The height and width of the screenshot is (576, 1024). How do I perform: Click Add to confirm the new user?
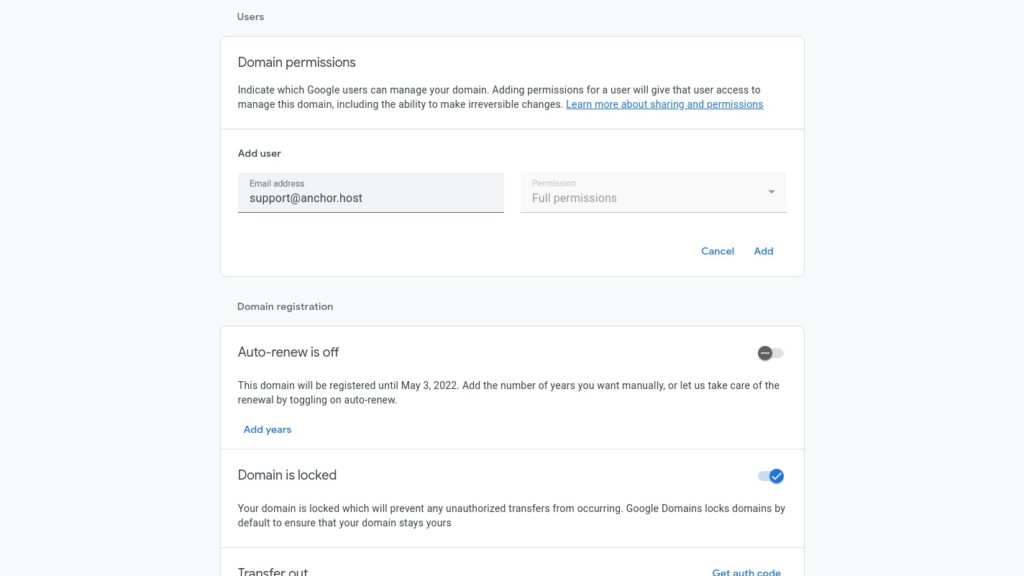click(763, 251)
